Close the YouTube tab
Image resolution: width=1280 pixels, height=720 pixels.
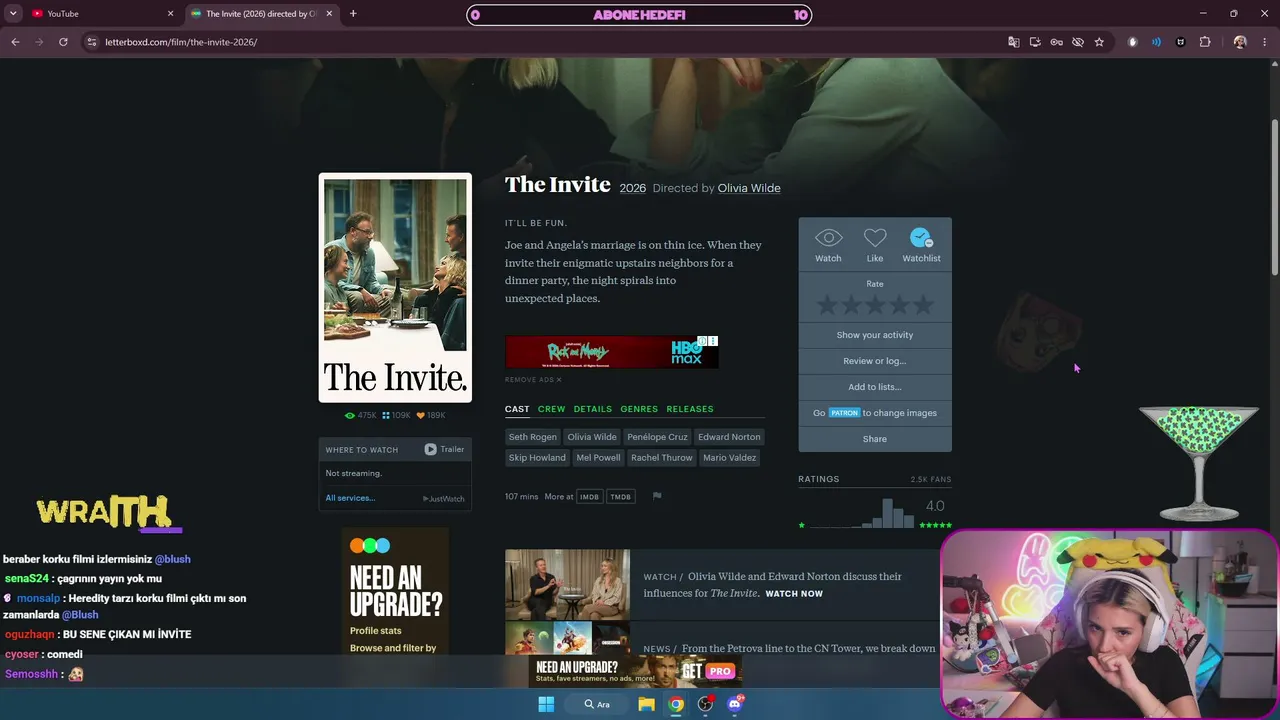pos(170,13)
